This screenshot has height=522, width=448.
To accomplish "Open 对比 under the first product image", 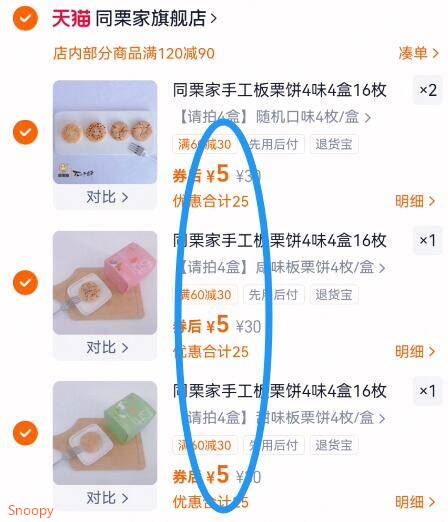I will [107, 197].
